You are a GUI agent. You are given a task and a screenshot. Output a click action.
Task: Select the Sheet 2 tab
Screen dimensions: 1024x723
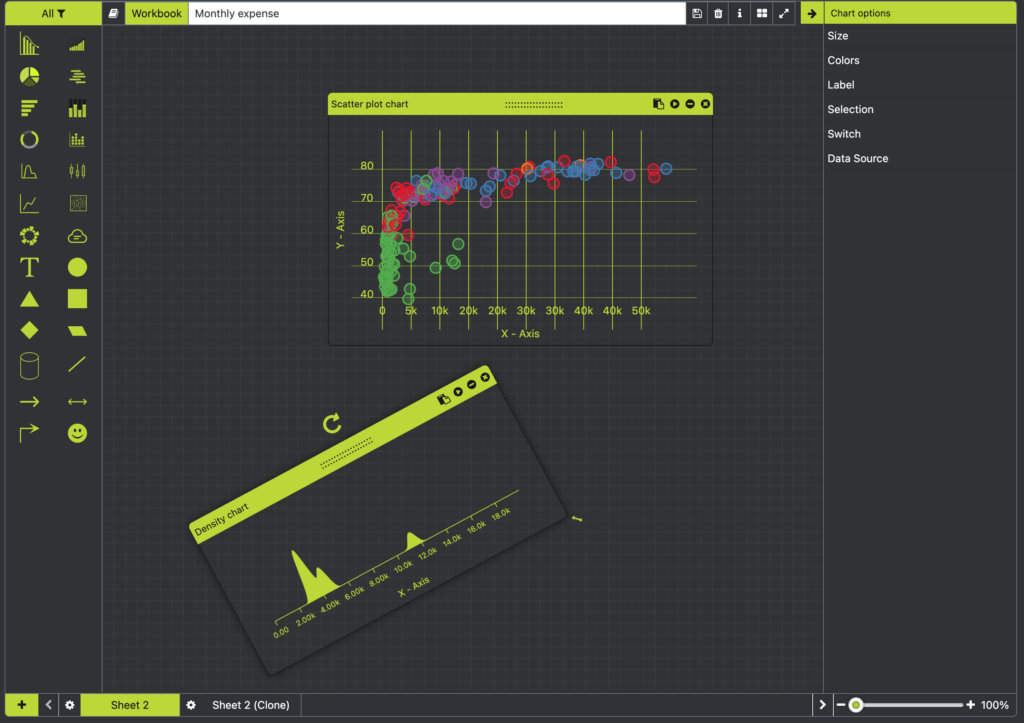(x=129, y=705)
